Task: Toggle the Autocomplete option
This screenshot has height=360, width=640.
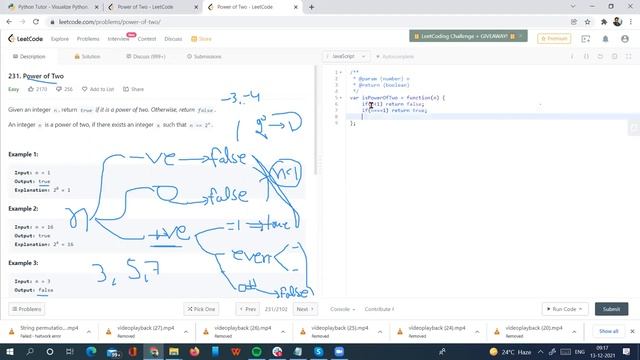Action: pyautogui.click(x=395, y=56)
